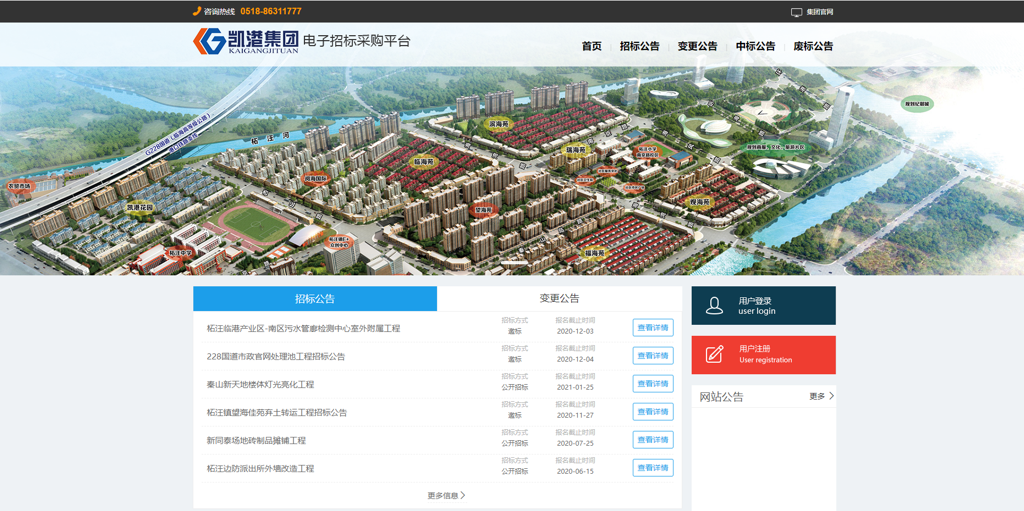Click the aerial community banner image
Viewport: 1024px width, 511px height.
tap(512, 170)
